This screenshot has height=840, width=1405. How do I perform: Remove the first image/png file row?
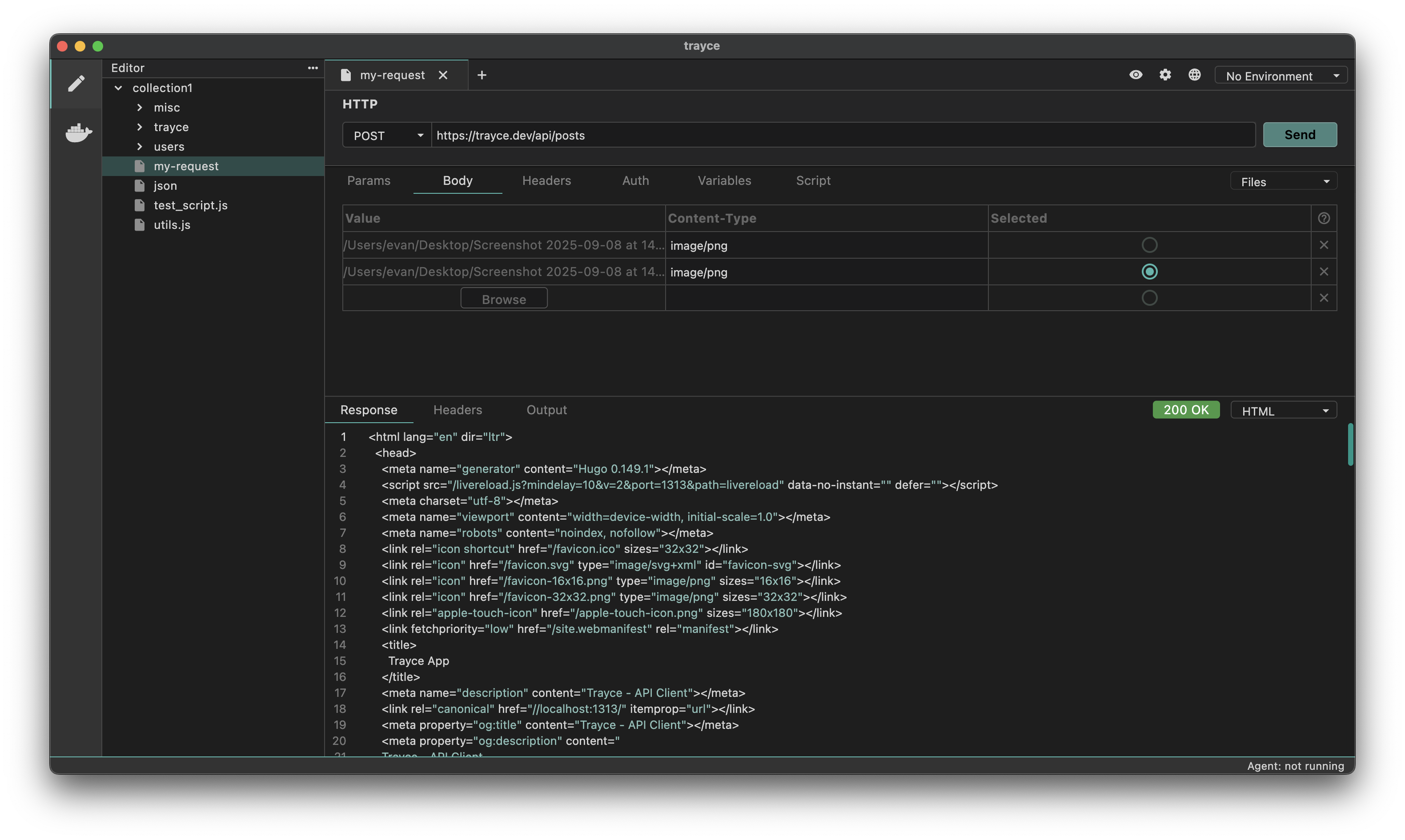[1324, 245]
